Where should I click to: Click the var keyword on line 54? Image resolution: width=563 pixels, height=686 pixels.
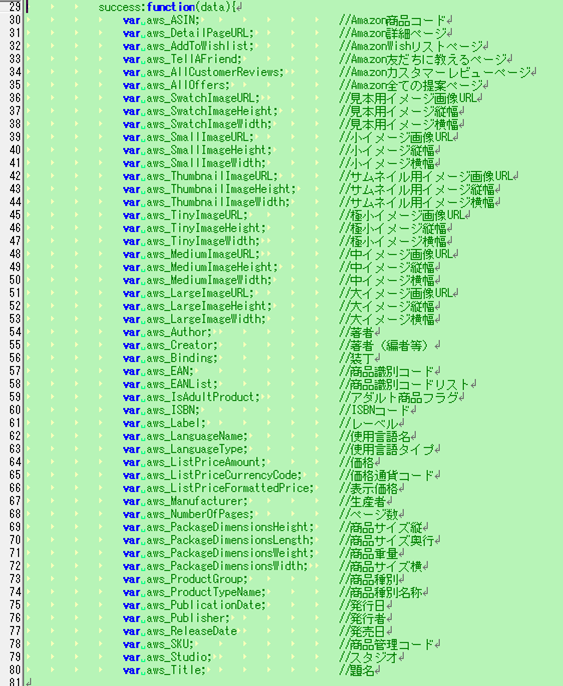(x=132, y=332)
